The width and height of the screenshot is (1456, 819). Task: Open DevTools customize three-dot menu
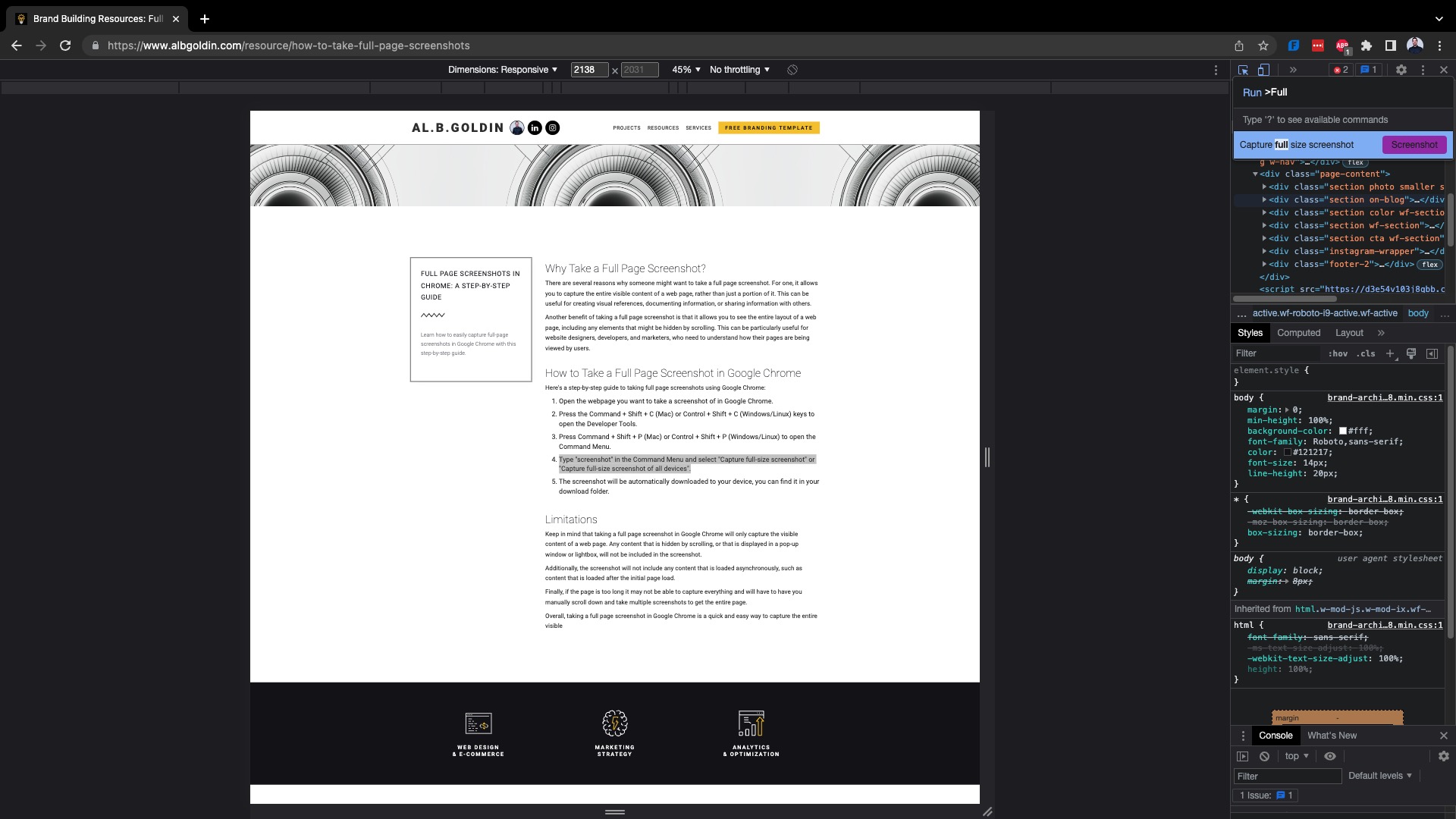pos(1423,70)
